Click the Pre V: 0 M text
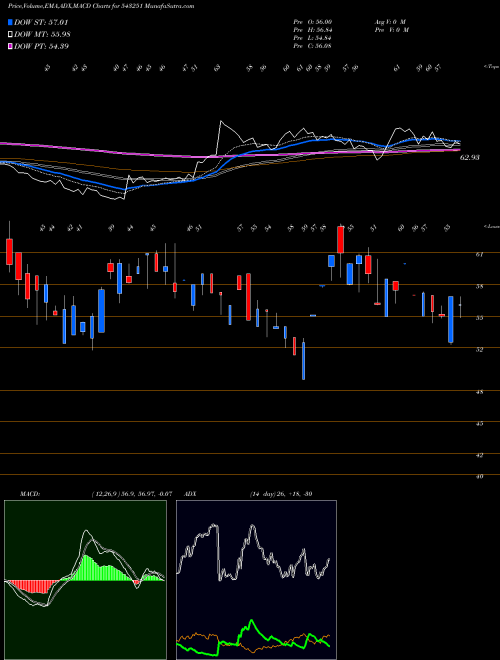 tap(392, 30)
